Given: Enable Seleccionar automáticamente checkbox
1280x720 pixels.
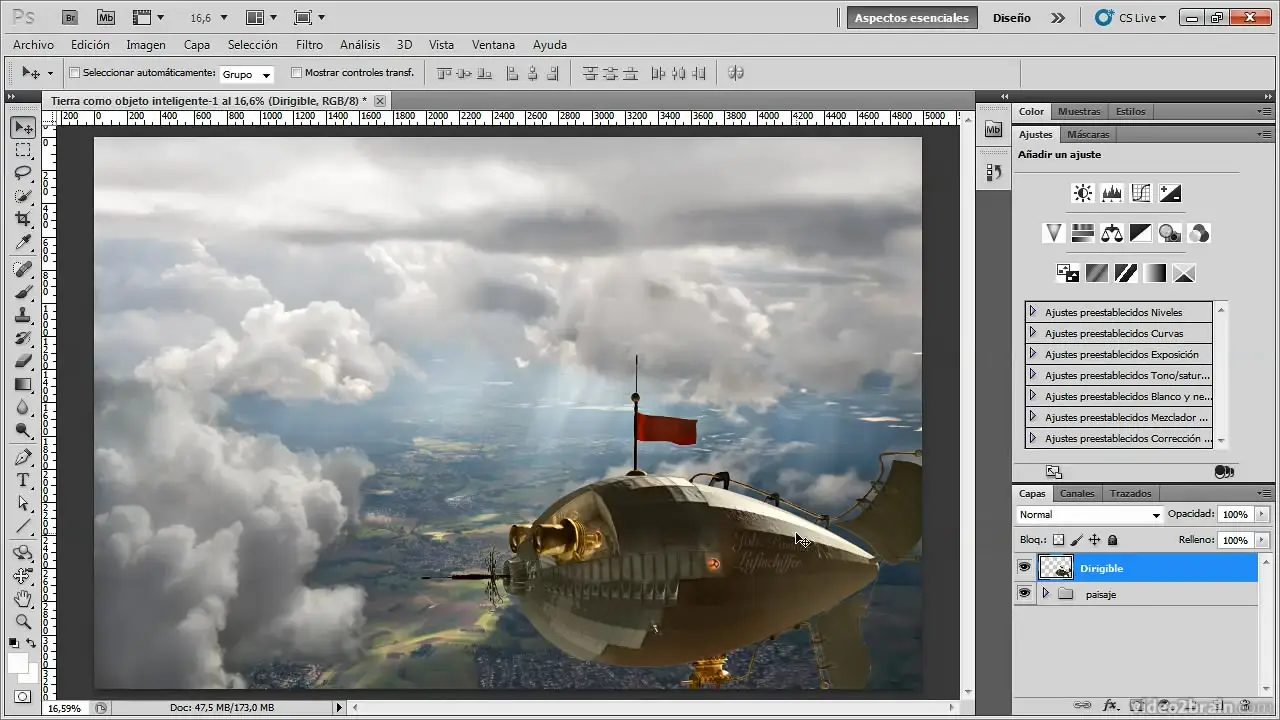Looking at the screenshot, I should coord(75,73).
